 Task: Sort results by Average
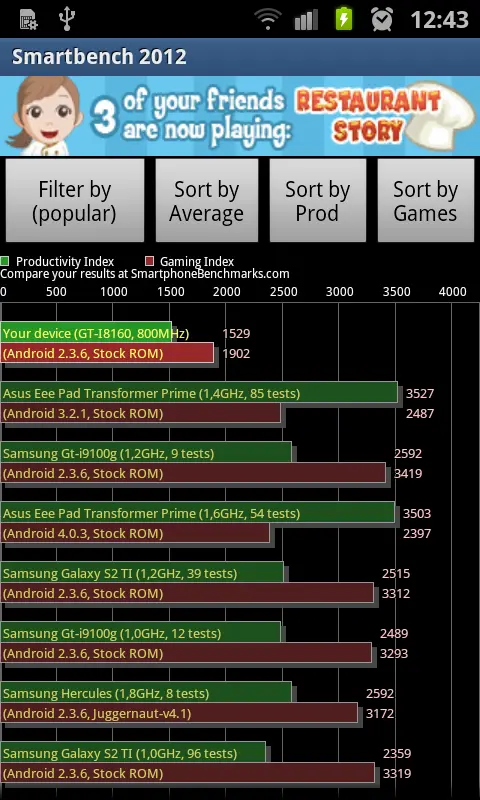pos(207,201)
